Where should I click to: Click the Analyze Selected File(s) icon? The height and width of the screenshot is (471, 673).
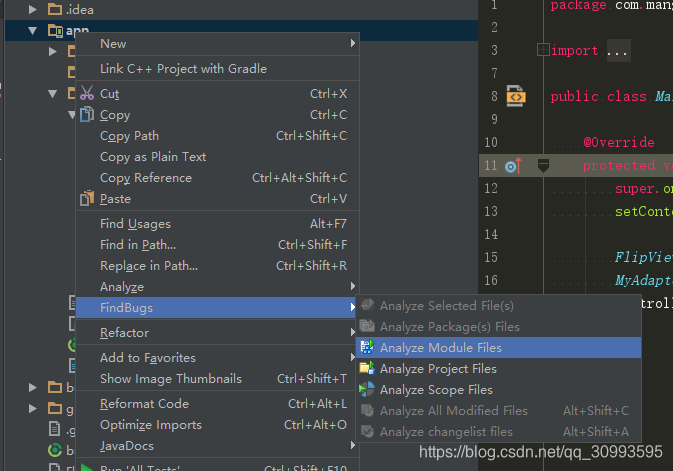(x=367, y=305)
